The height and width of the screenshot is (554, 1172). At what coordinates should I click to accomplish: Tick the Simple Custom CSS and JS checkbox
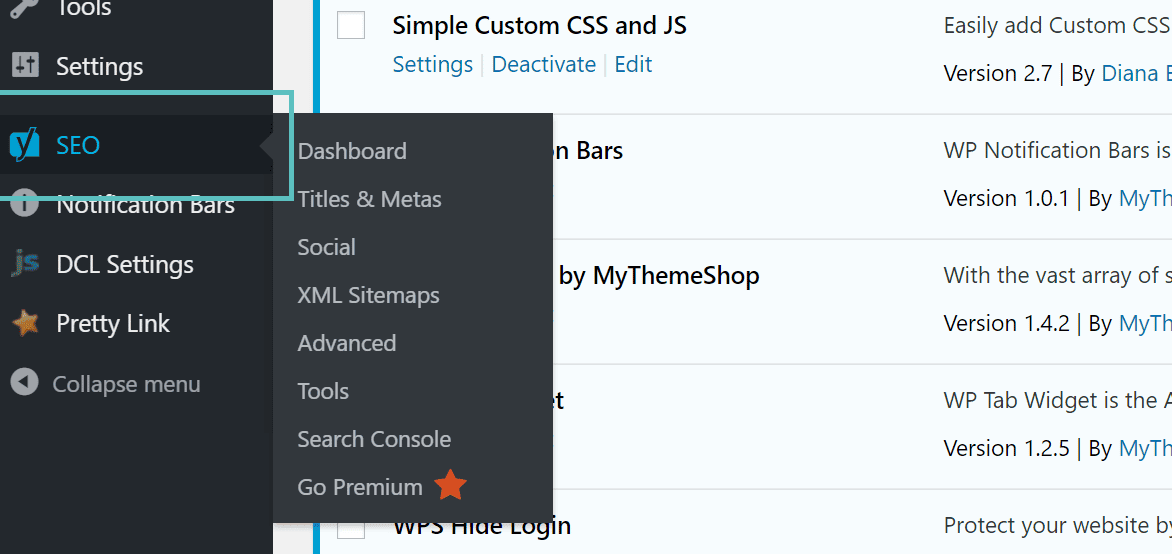(351, 25)
